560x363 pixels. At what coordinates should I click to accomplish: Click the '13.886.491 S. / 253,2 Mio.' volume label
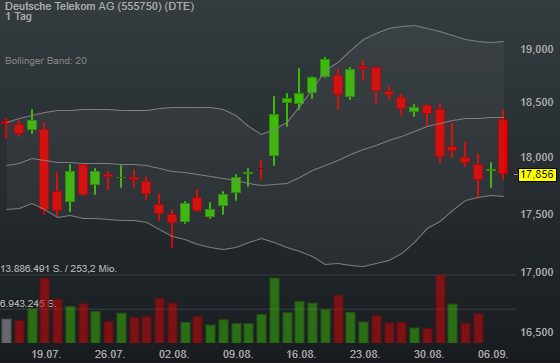(x=59, y=269)
